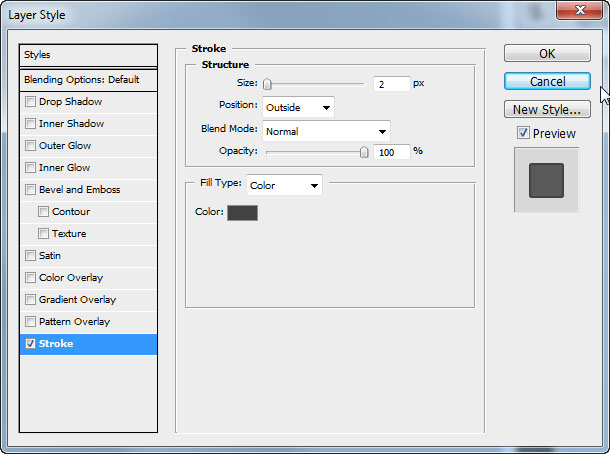Expand the Blend Mode dropdown
Screen dimensions: 610x454
326,131
